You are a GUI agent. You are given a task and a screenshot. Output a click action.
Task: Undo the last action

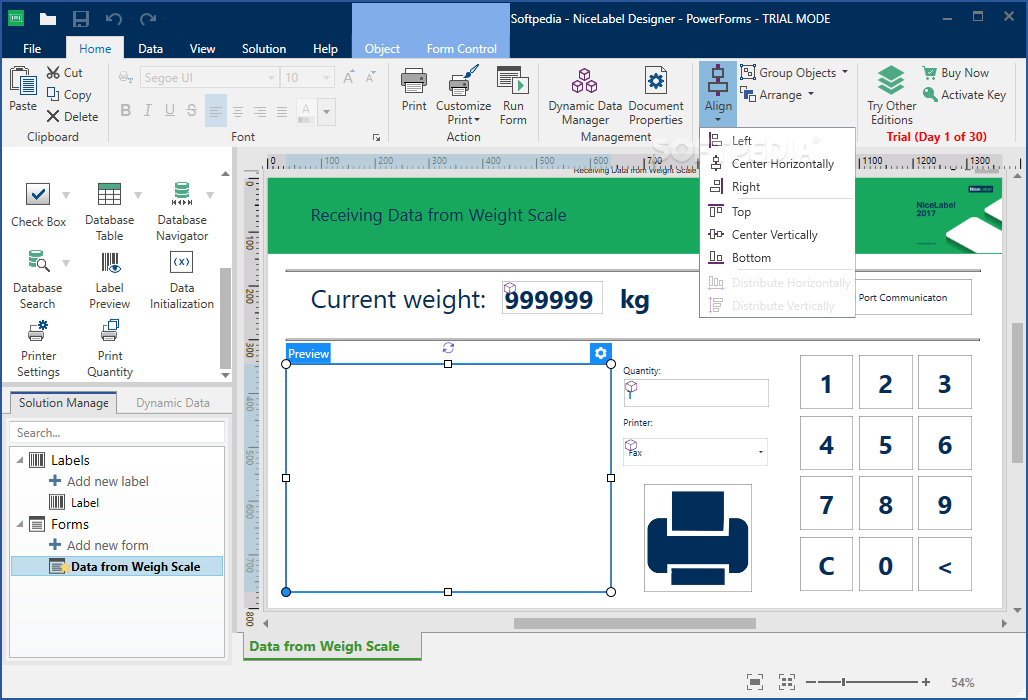(113, 18)
